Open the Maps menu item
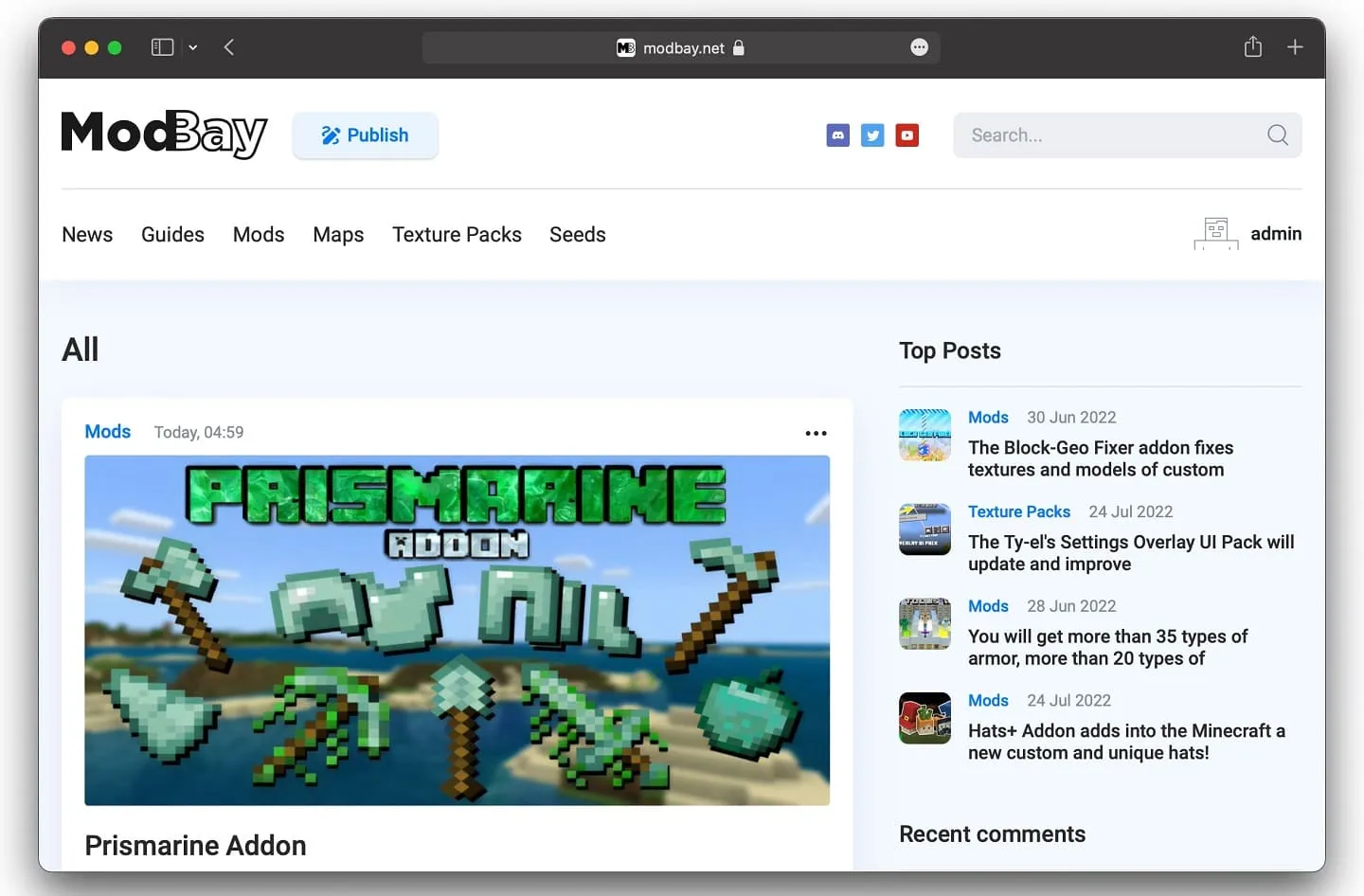Screen dimensions: 1364x896 tap(338, 234)
